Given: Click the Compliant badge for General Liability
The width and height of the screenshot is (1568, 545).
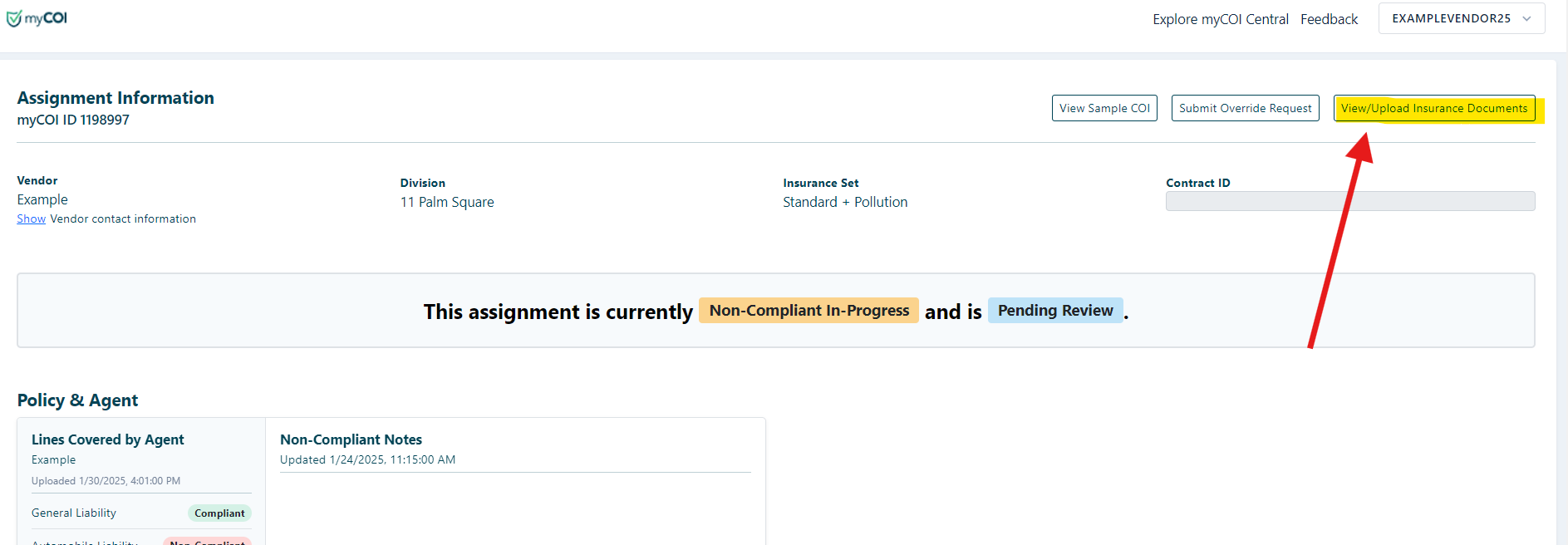Looking at the screenshot, I should click(x=219, y=513).
